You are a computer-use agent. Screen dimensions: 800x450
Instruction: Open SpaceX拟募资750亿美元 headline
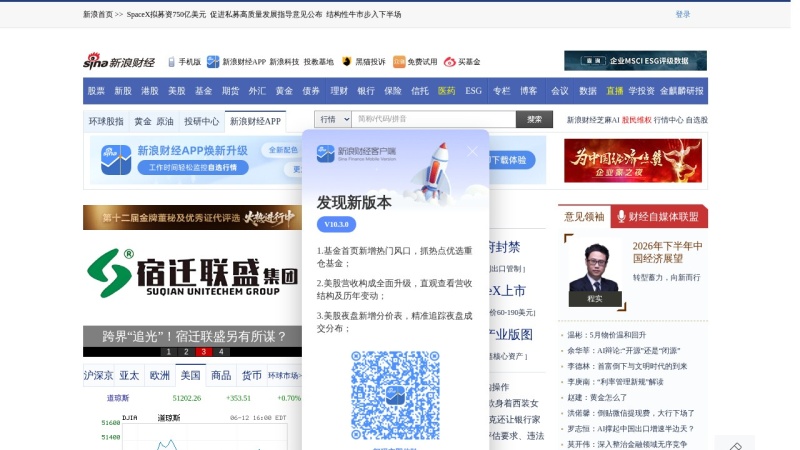click(x=166, y=14)
